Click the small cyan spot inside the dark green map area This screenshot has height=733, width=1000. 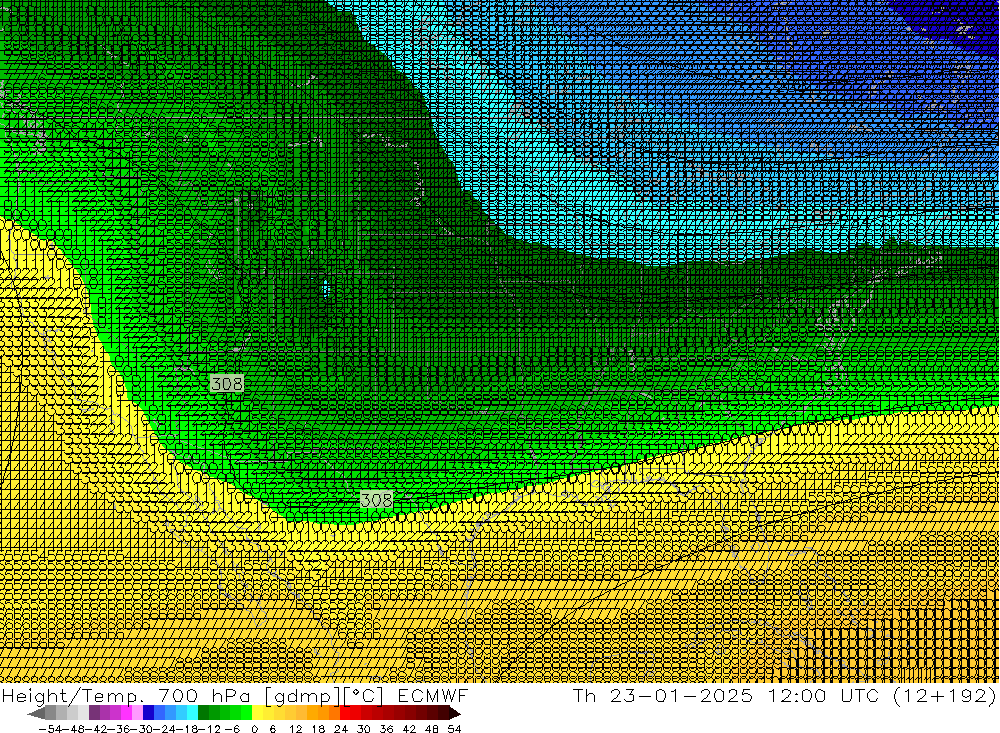327,290
